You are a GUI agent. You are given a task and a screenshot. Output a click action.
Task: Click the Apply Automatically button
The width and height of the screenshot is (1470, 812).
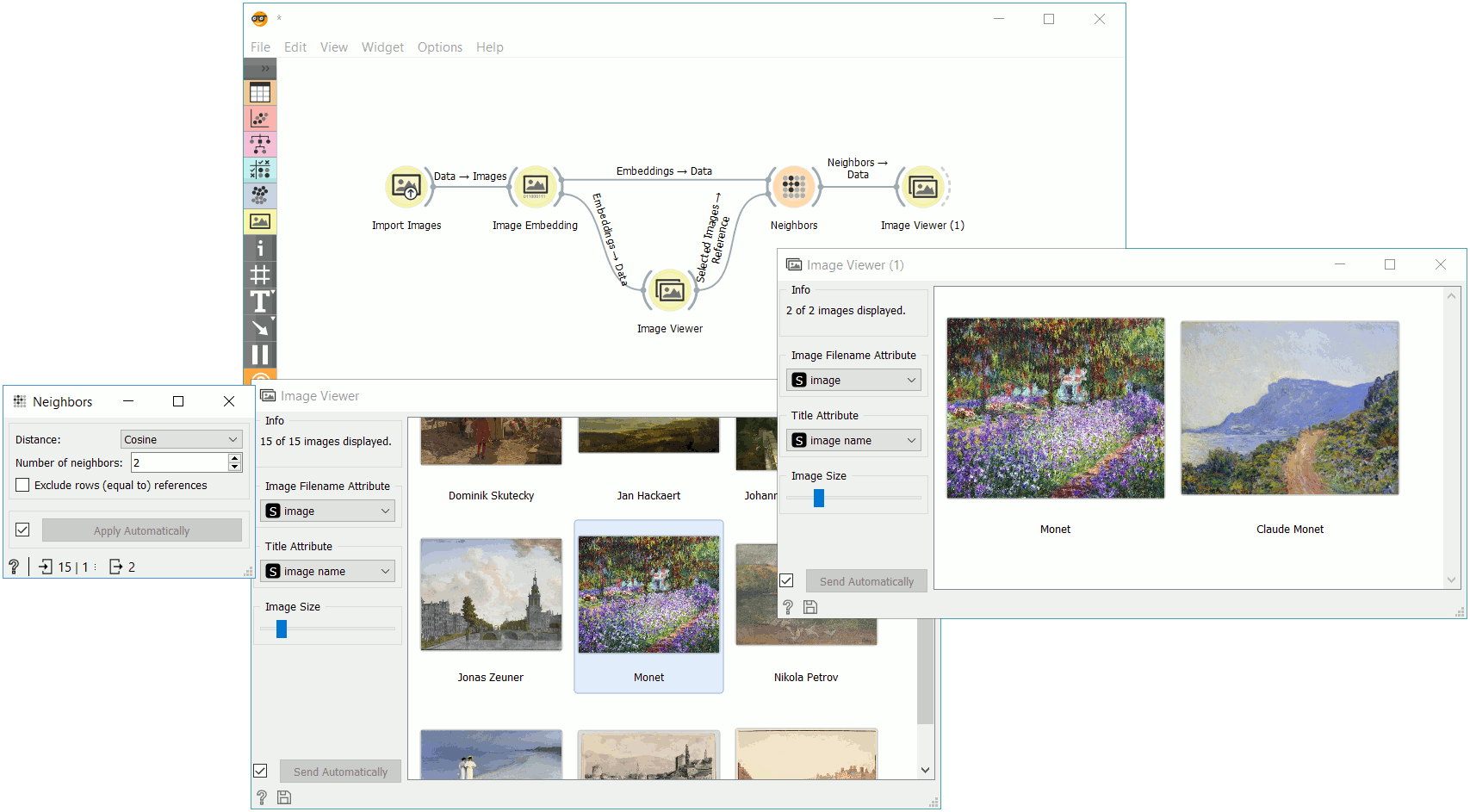tap(142, 530)
